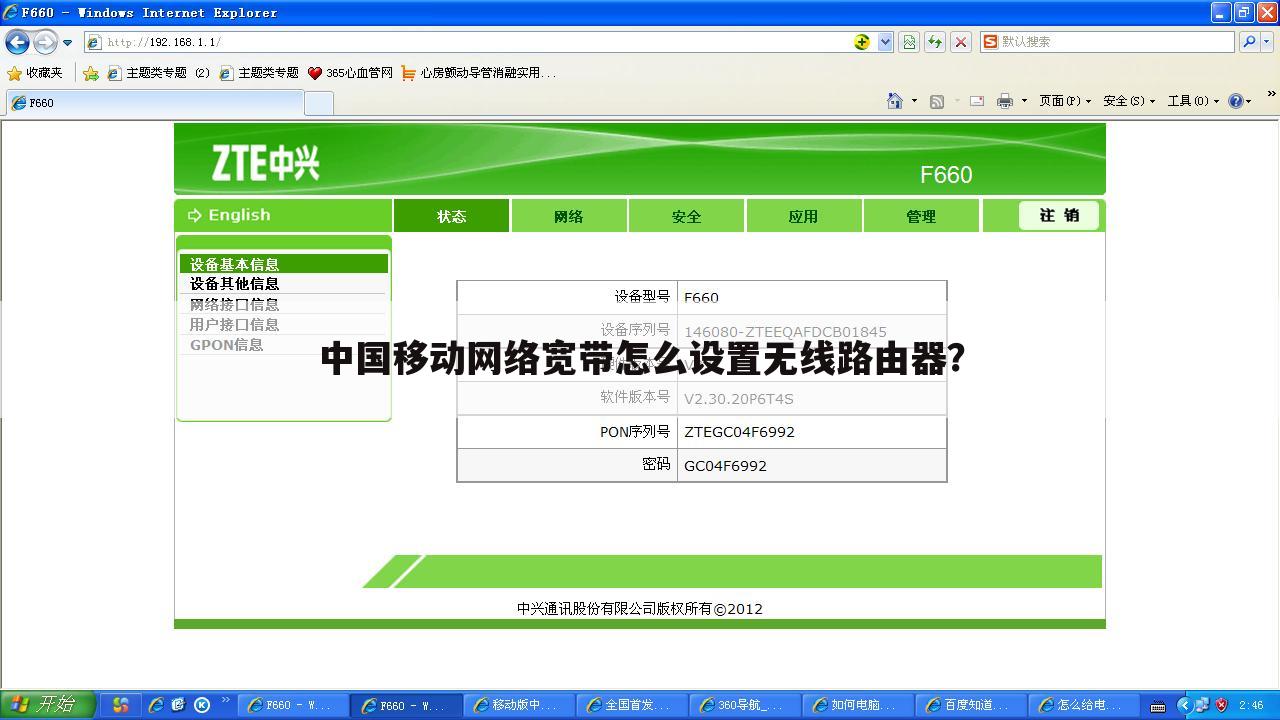Switch to the 移动版中 taskbar window

click(518, 705)
